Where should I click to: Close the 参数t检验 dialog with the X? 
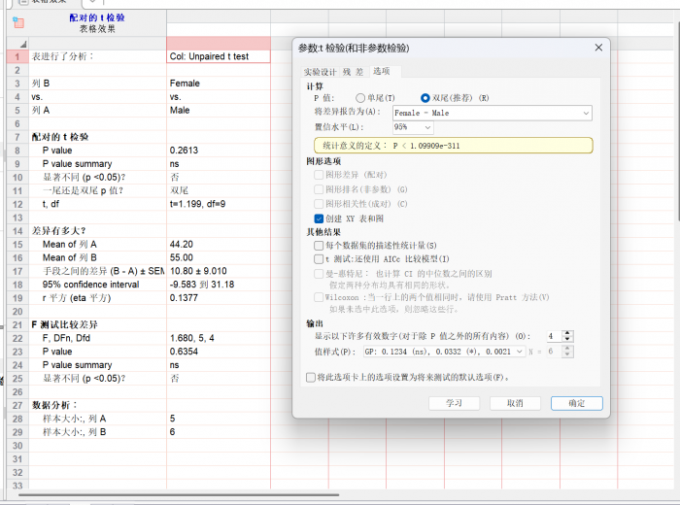[598, 47]
